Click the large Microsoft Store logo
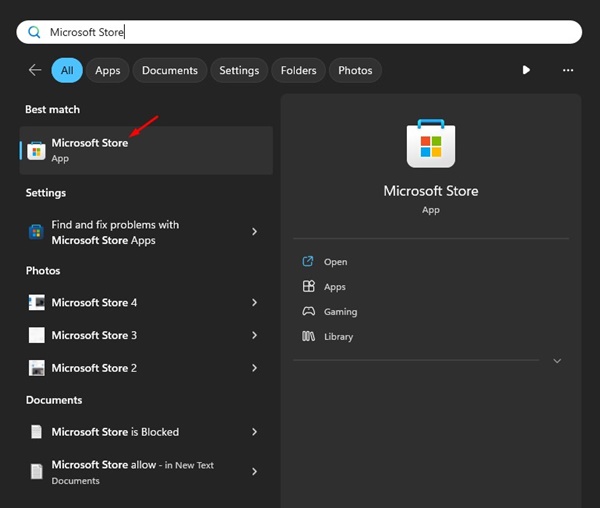 point(431,143)
